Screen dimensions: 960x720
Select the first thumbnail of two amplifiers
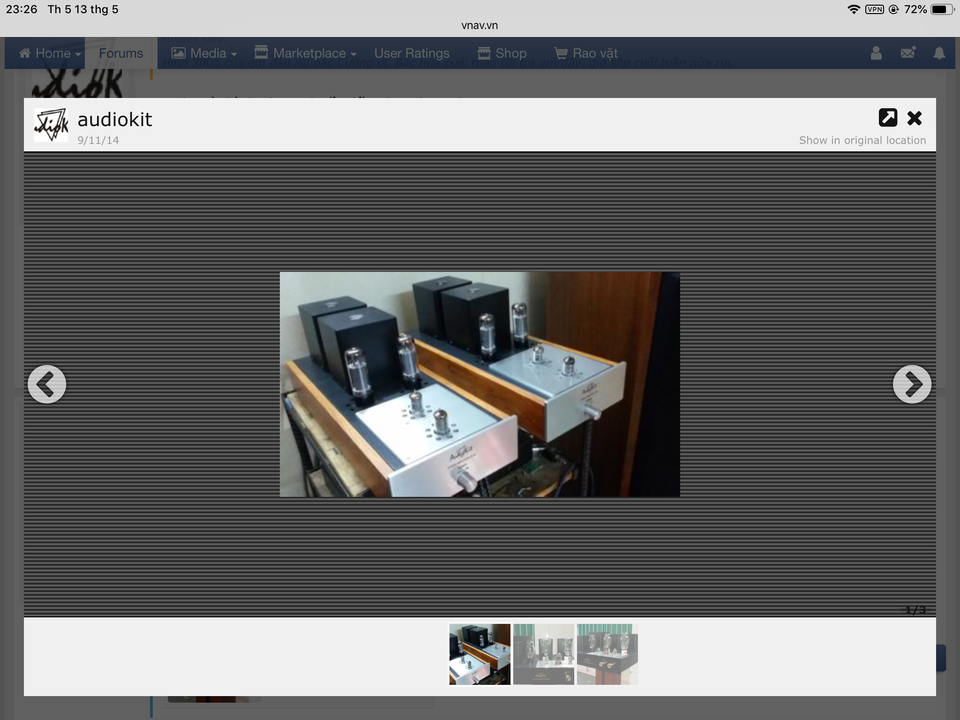pyautogui.click(x=479, y=654)
